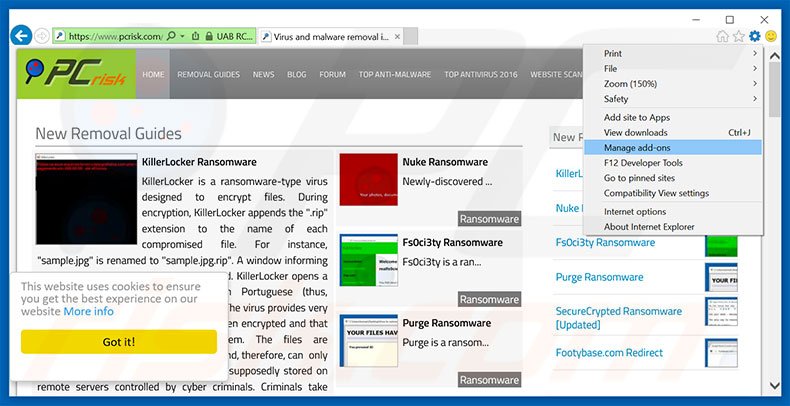Open the NEWS navigation item
The width and height of the screenshot is (790, 406).
pos(264,74)
